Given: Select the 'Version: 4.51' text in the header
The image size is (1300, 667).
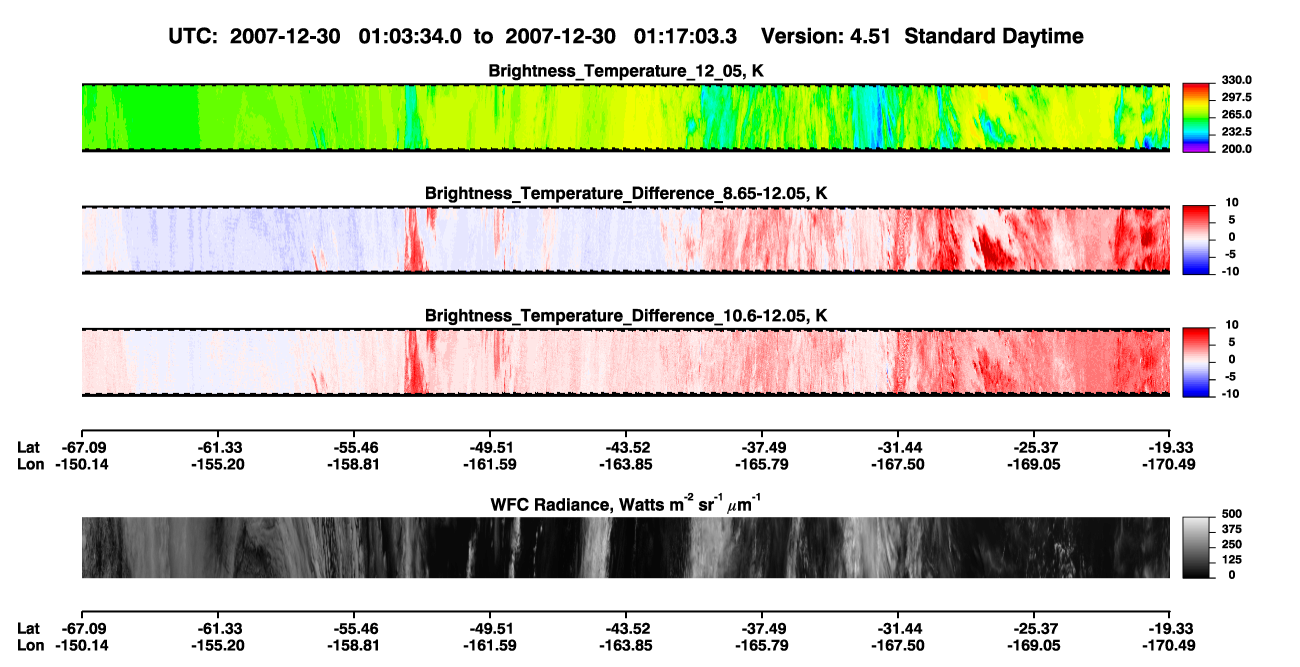Looking at the screenshot, I should [x=826, y=36].
